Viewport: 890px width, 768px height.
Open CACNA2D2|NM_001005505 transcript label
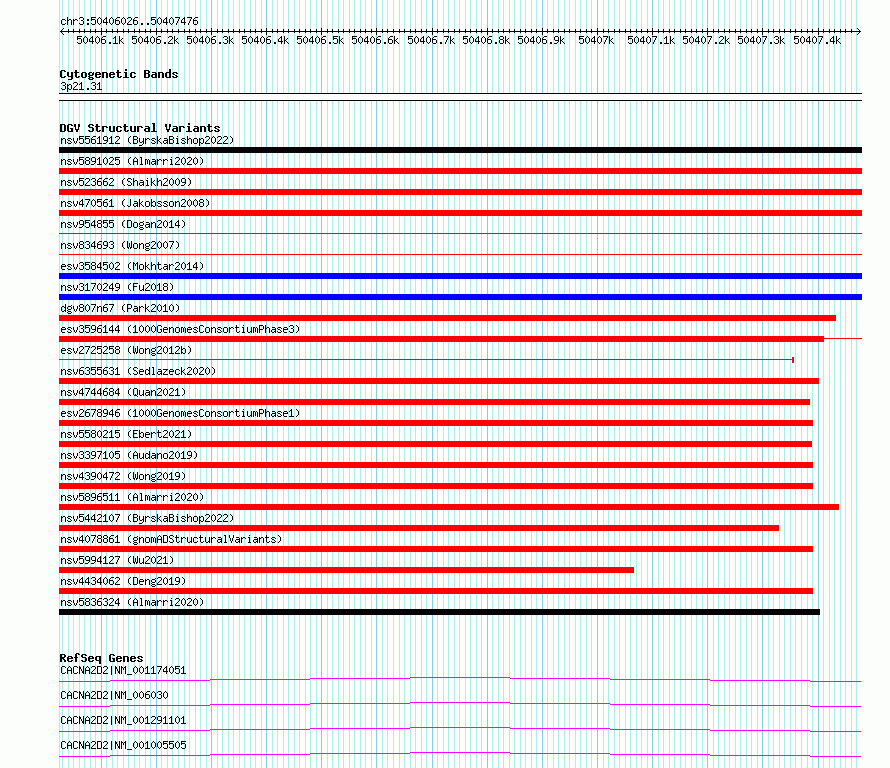click(123, 745)
